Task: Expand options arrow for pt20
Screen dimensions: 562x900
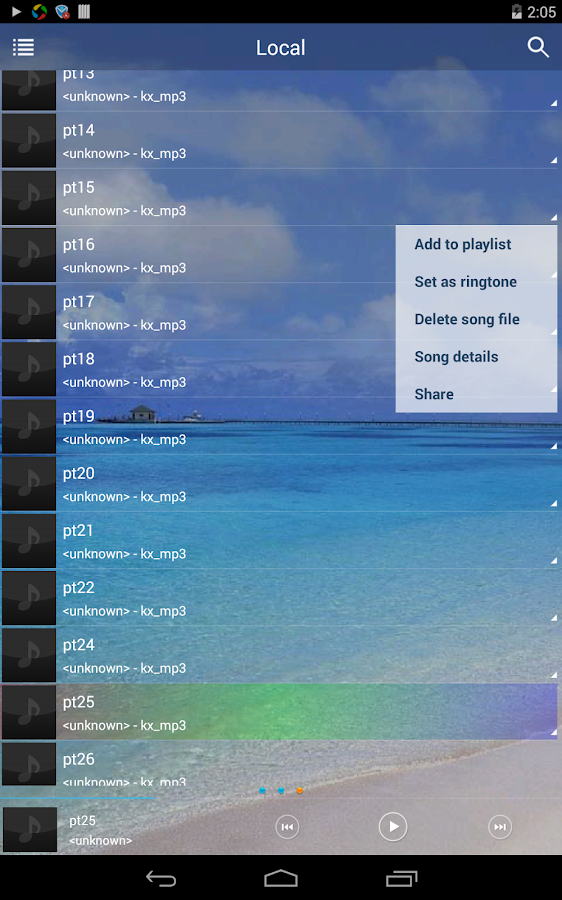Action: tap(553, 503)
